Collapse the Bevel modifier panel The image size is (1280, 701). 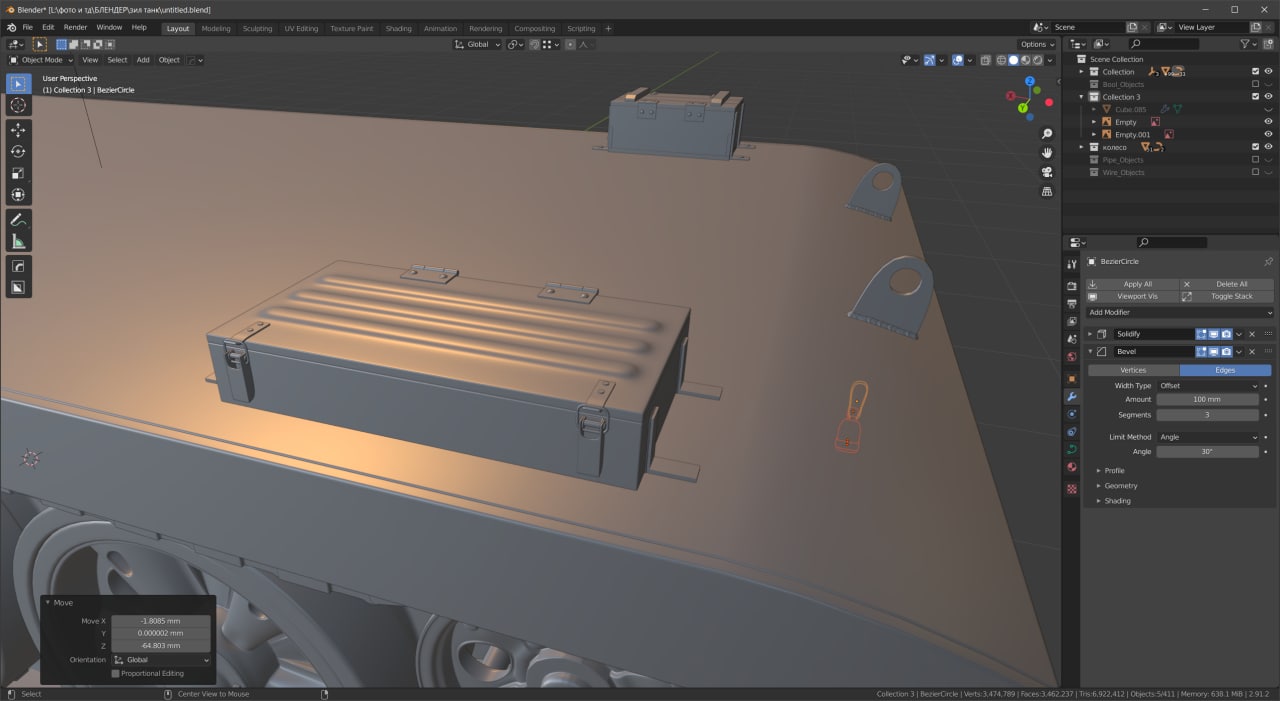point(1090,352)
